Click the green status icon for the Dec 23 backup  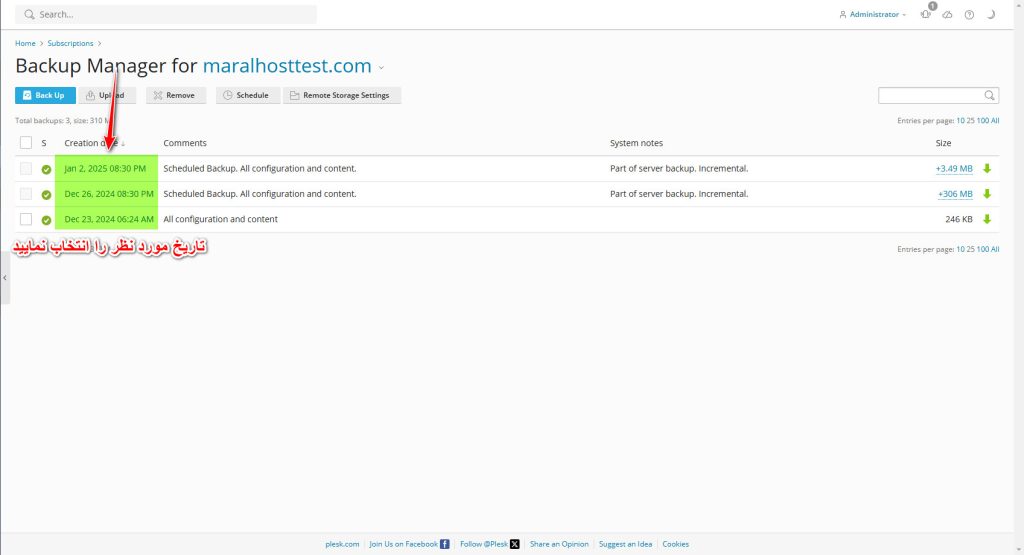46,220
